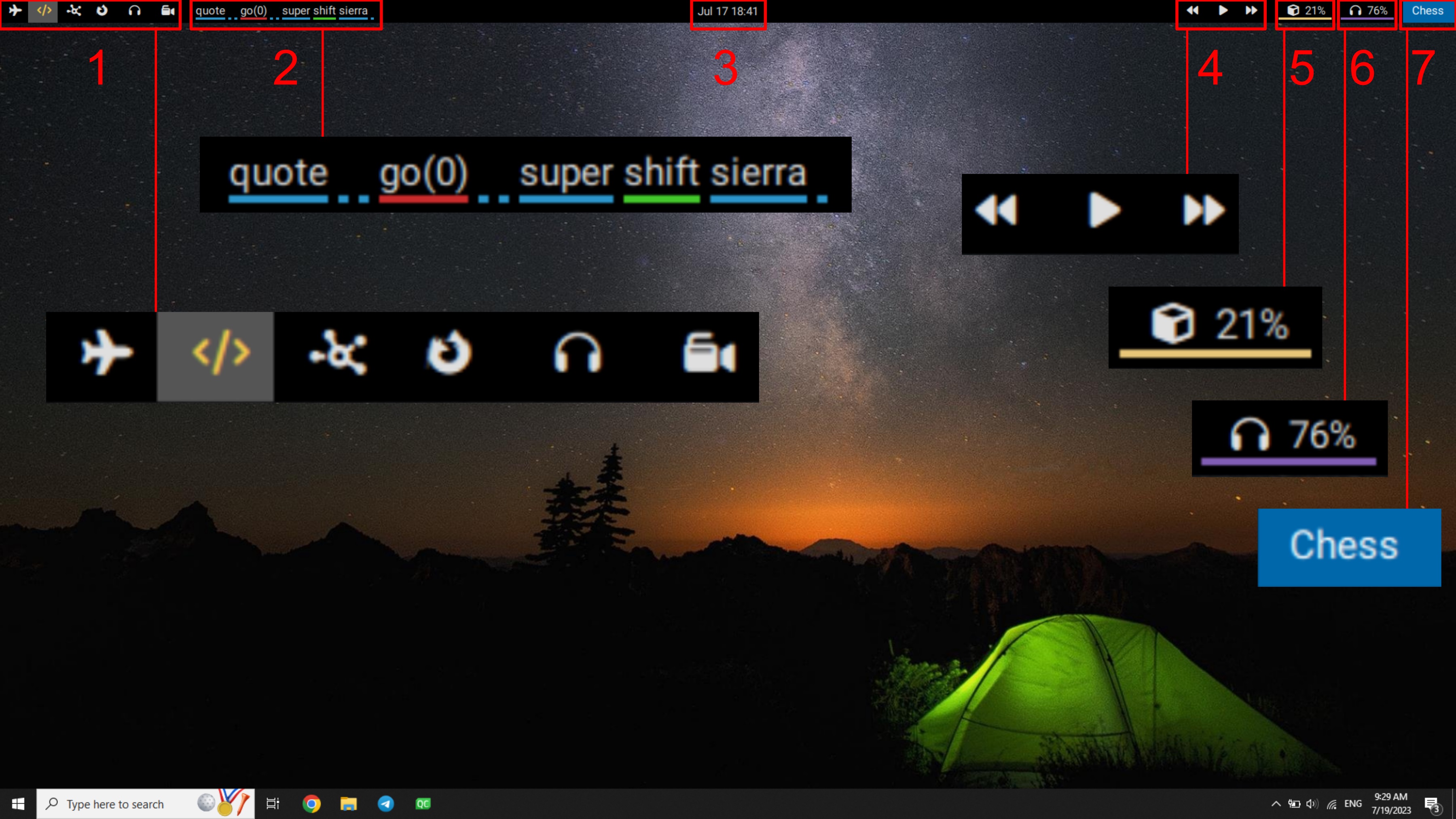Open Google Chrome from the taskbar
This screenshot has width=1456, height=819.
pyautogui.click(x=311, y=804)
